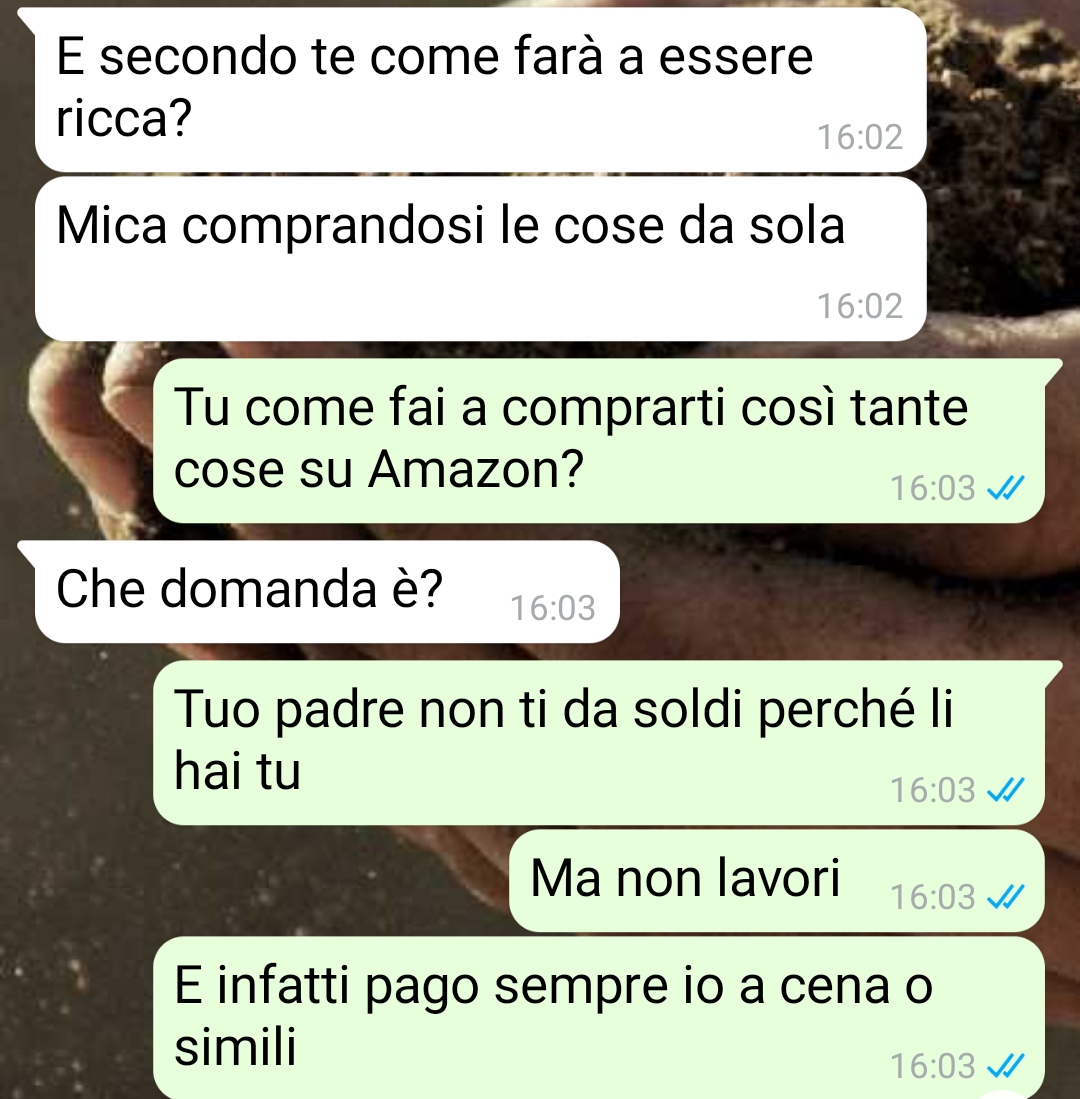Viewport: 1080px width, 1099px height.
Task: Select the "Mica comprandosi le cose da sola" bubble
Action: tap(481, 259)
